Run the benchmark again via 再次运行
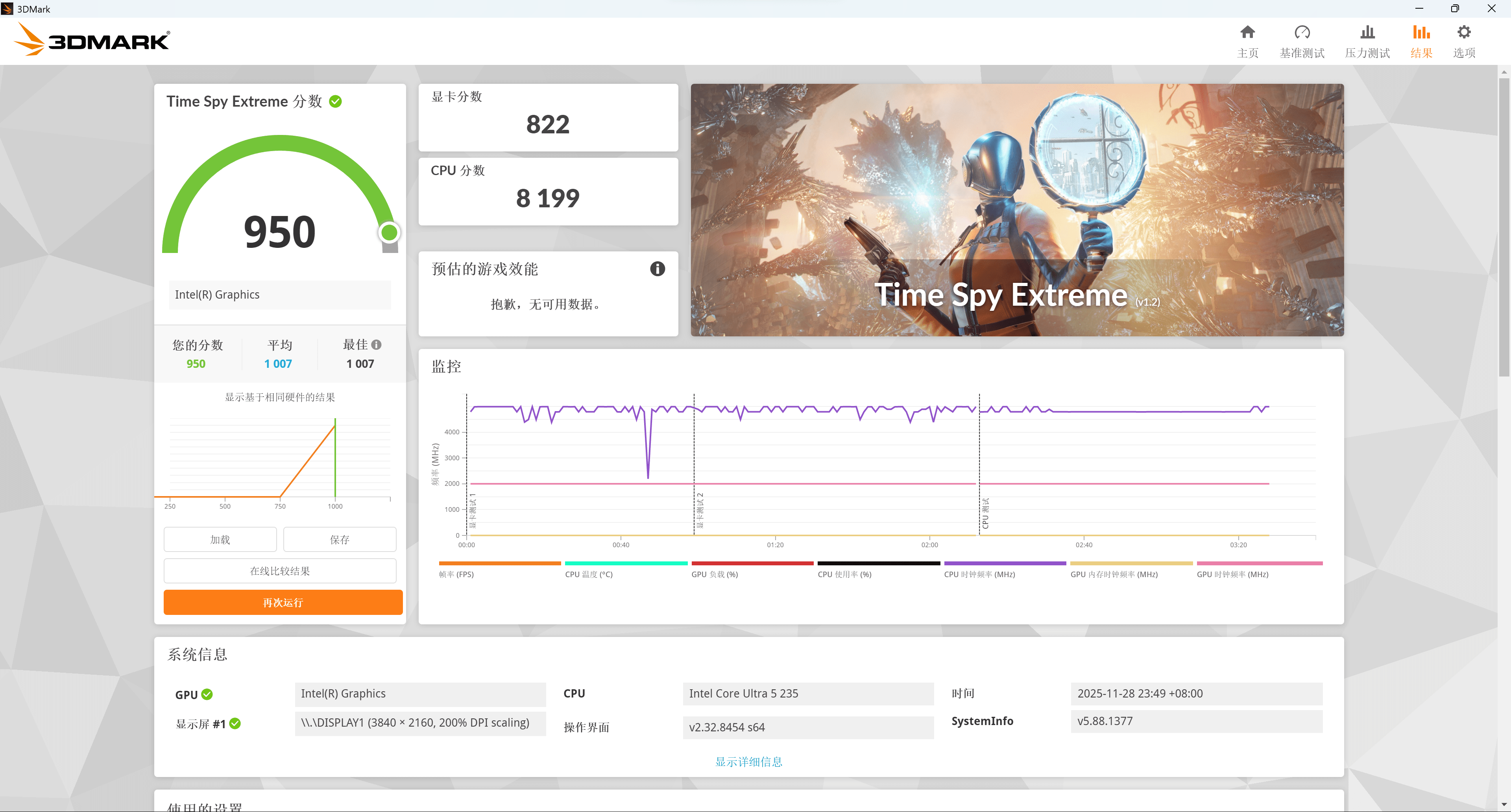This screenshot has height=812, width=1511. [x=283, y=602]
